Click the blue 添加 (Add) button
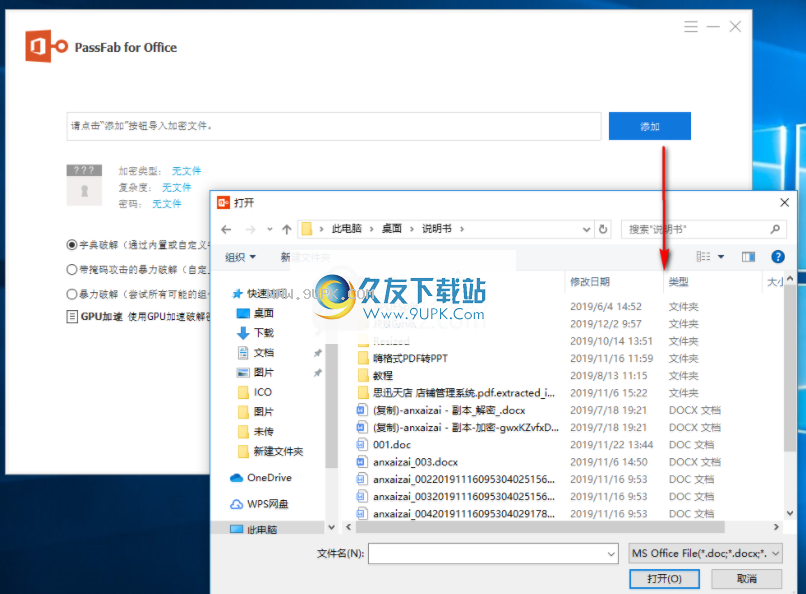Viewport: 806px width, 594px height. pos(649,126)
